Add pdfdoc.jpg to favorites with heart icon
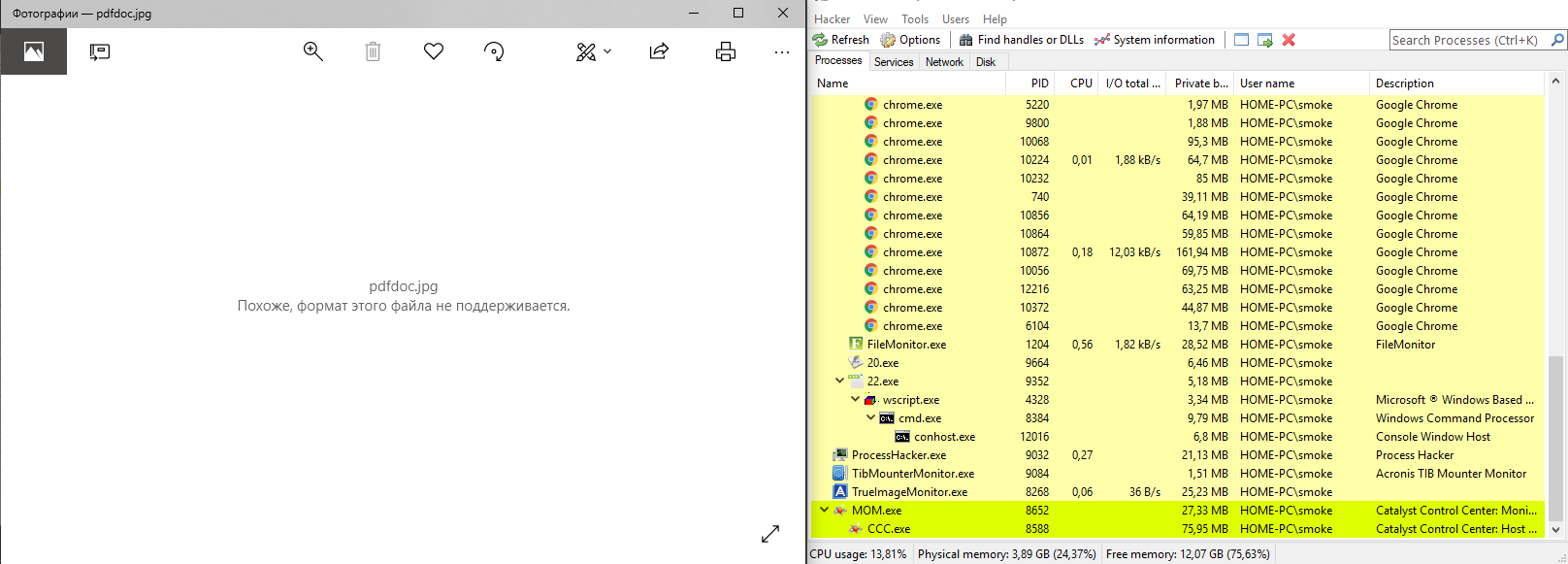1568x564 pixels. click(434, 51)
